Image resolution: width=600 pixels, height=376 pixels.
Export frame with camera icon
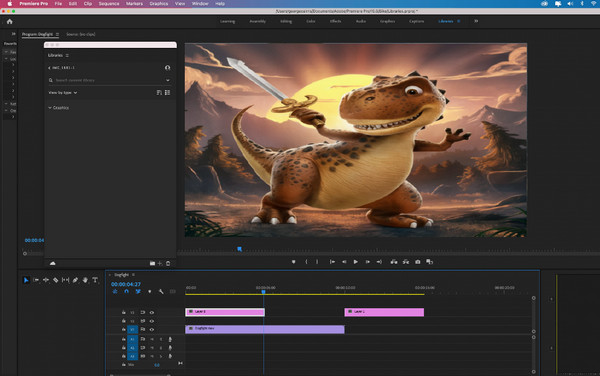pos(418,262)
